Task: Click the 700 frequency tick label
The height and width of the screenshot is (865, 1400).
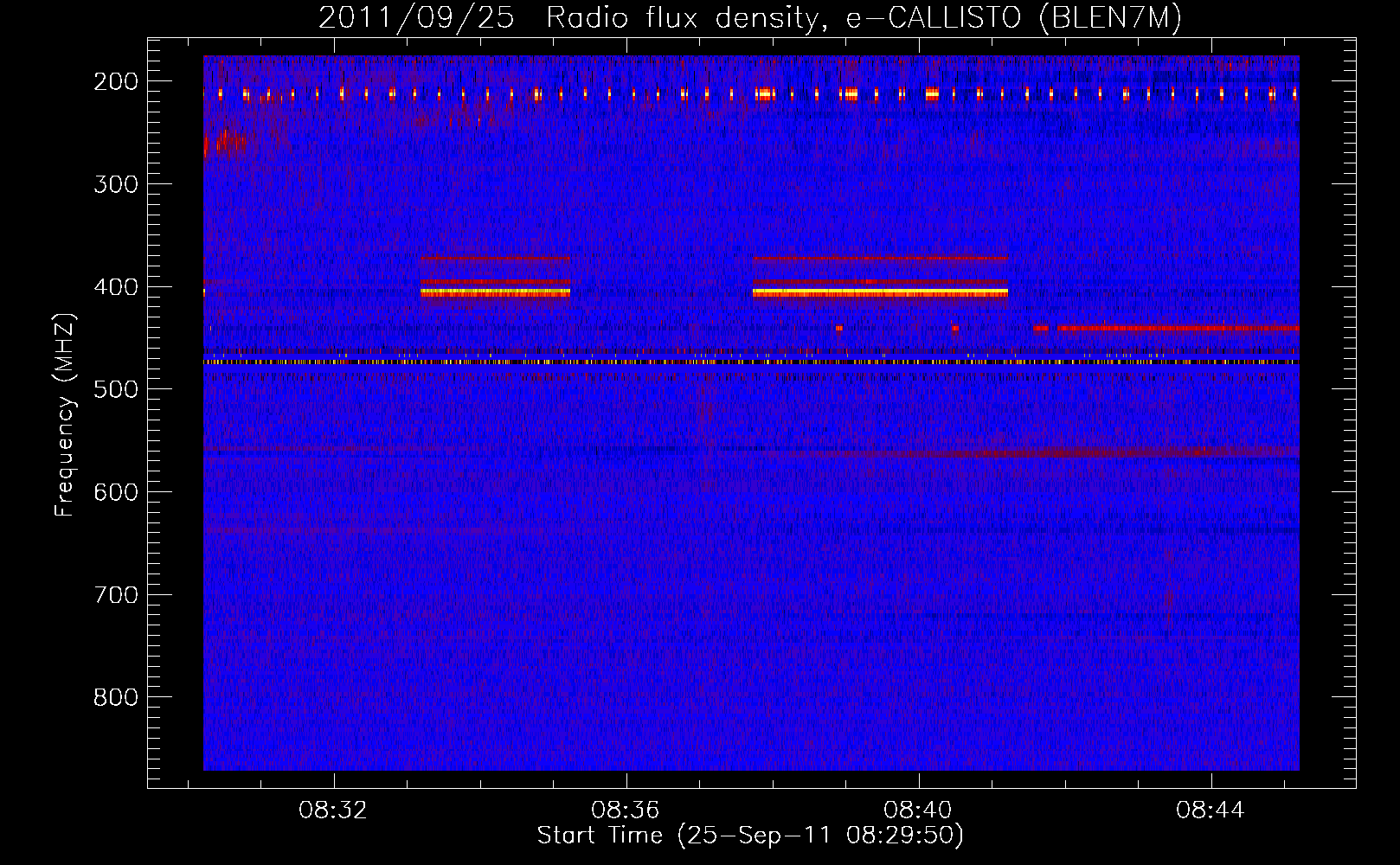Action: [115, 595]
